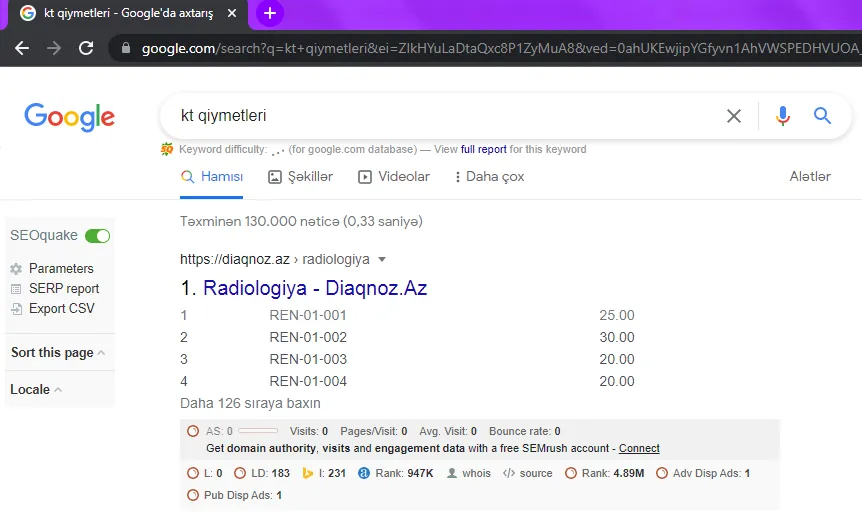Click the AS score progress bar

[x=258, y=431]
